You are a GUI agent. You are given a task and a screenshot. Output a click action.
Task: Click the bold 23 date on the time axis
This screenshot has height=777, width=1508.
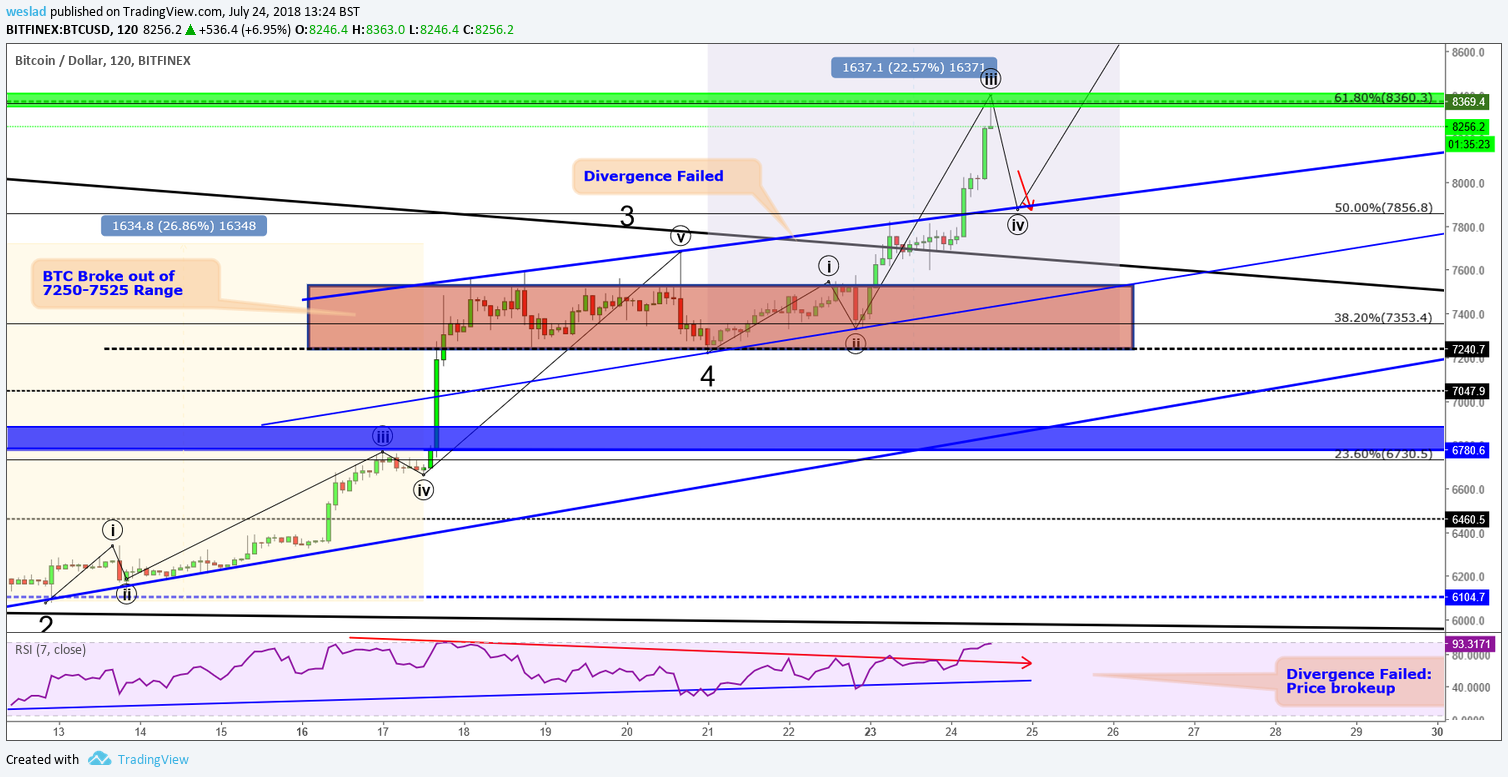[x=870, y=731]
